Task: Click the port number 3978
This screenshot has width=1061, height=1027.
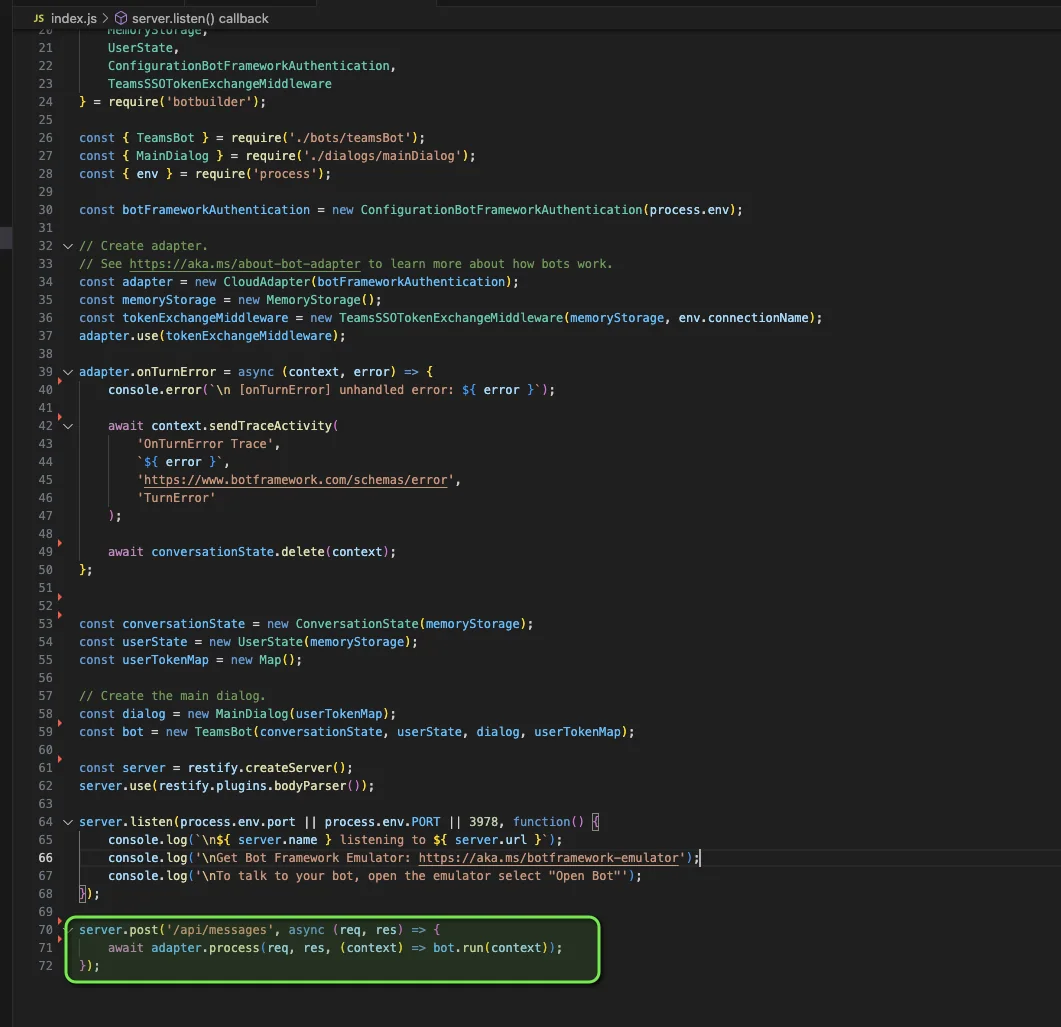Action: point(483,822)
